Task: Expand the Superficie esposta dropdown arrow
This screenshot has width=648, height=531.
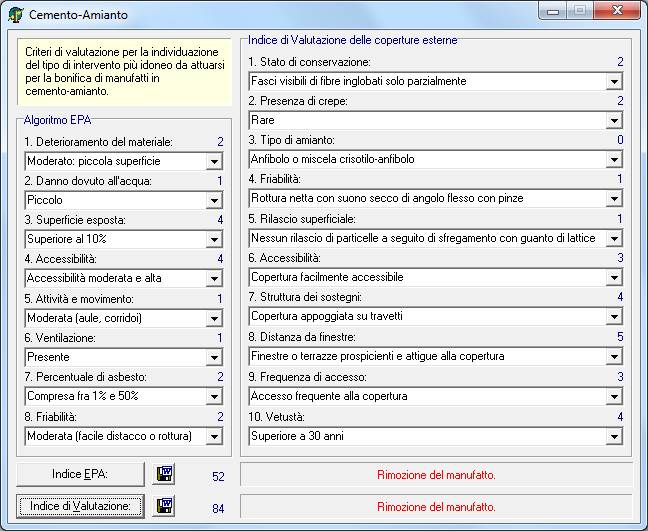Action: pos(214,239)
